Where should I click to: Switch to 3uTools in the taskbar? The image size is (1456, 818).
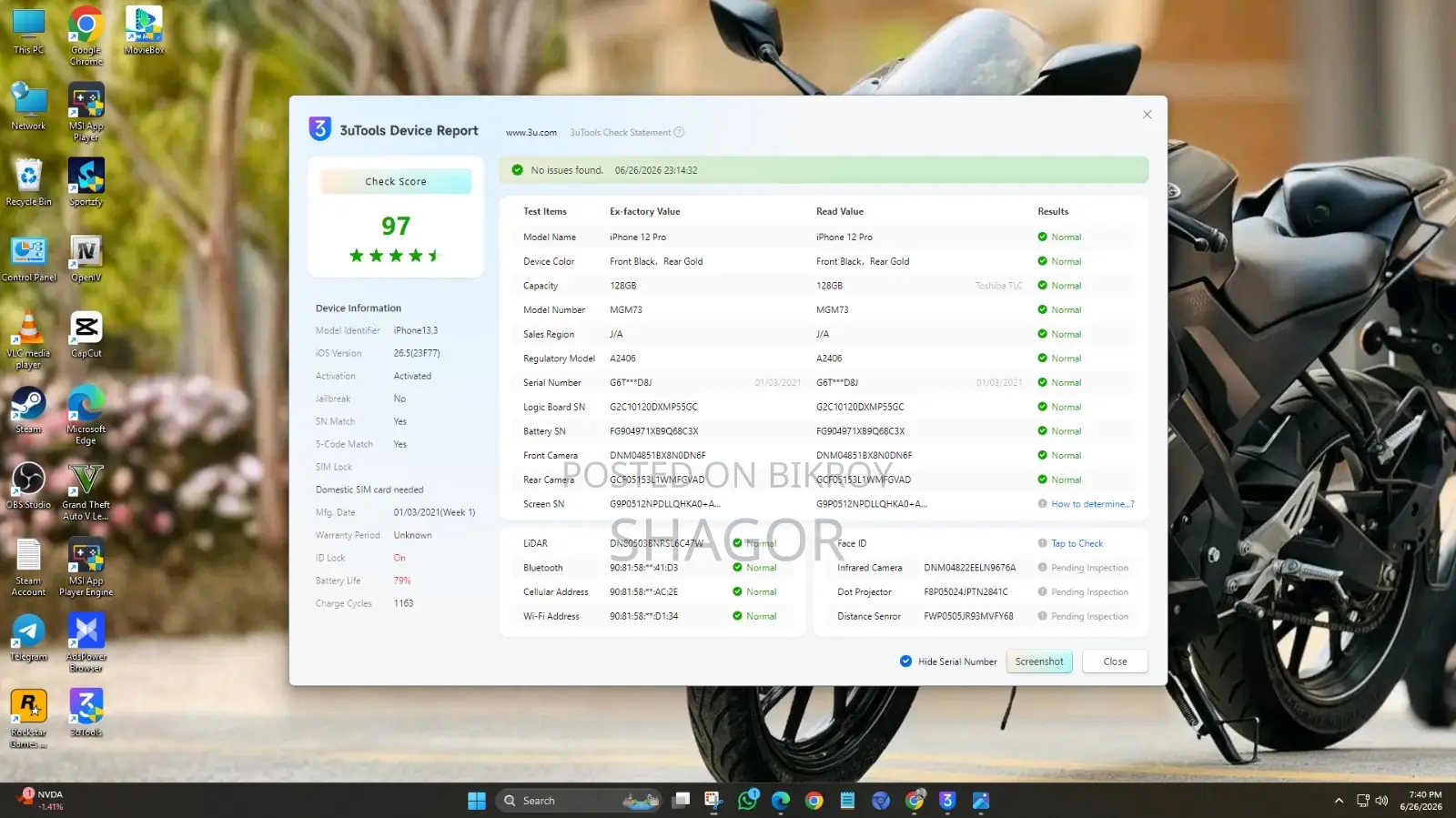coord(947,801)
